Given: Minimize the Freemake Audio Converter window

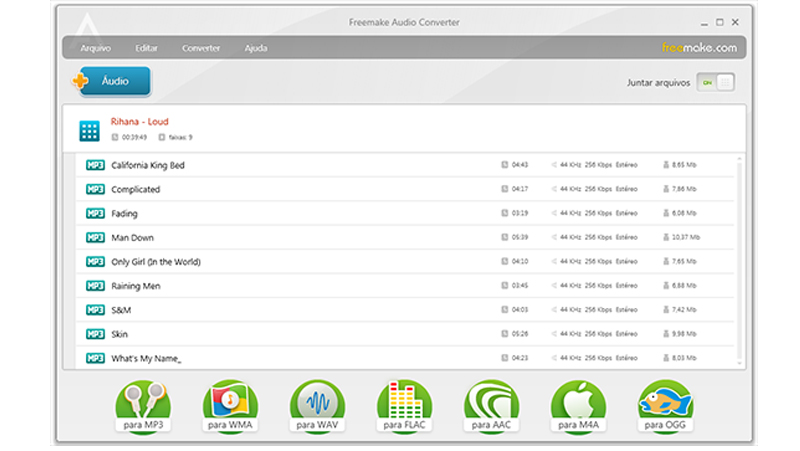Looking at the screenshot, I should pyautogui.click(x=704, y=22).
